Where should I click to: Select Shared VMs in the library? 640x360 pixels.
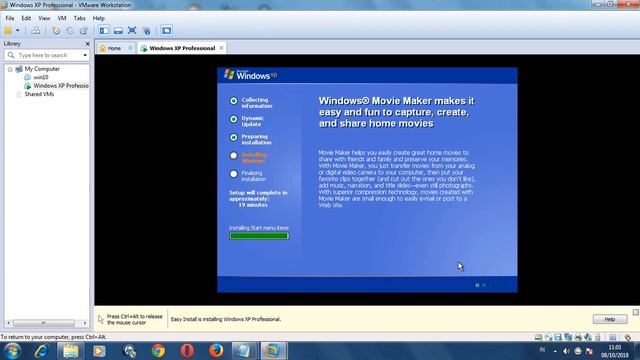click(x=39, y=94)
